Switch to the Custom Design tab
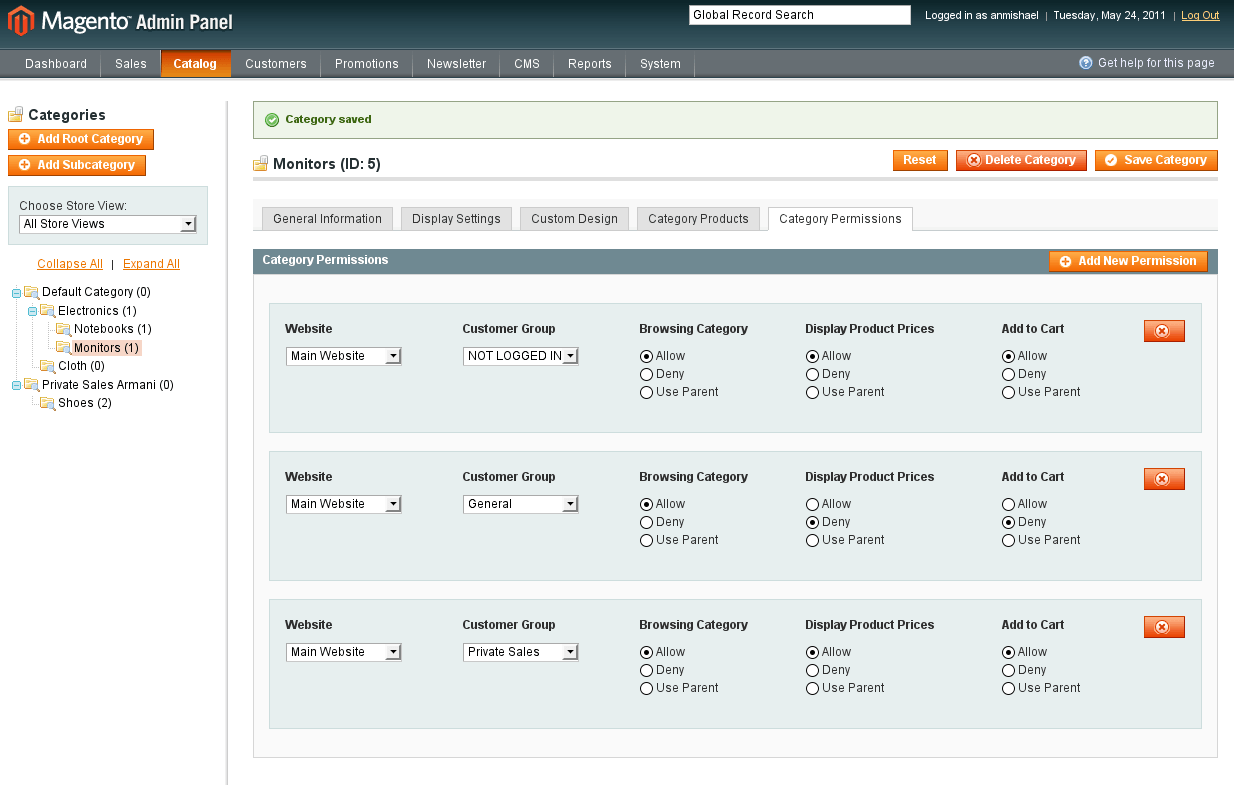 (x=574, y=219)
